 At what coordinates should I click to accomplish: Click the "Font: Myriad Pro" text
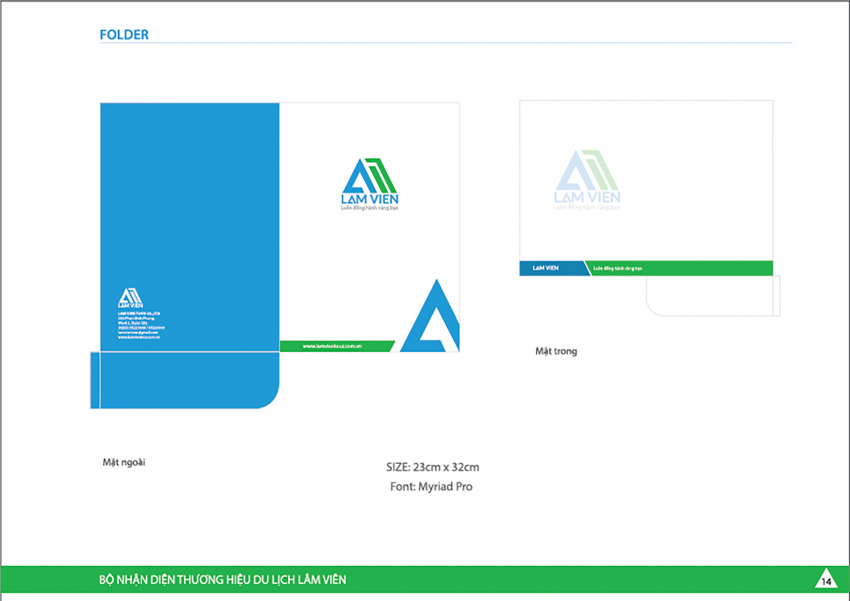coord(431,487)
